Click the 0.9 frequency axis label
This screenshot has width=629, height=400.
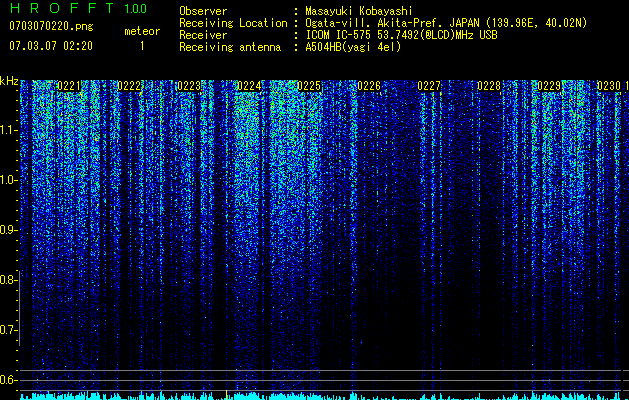point(9,230)
